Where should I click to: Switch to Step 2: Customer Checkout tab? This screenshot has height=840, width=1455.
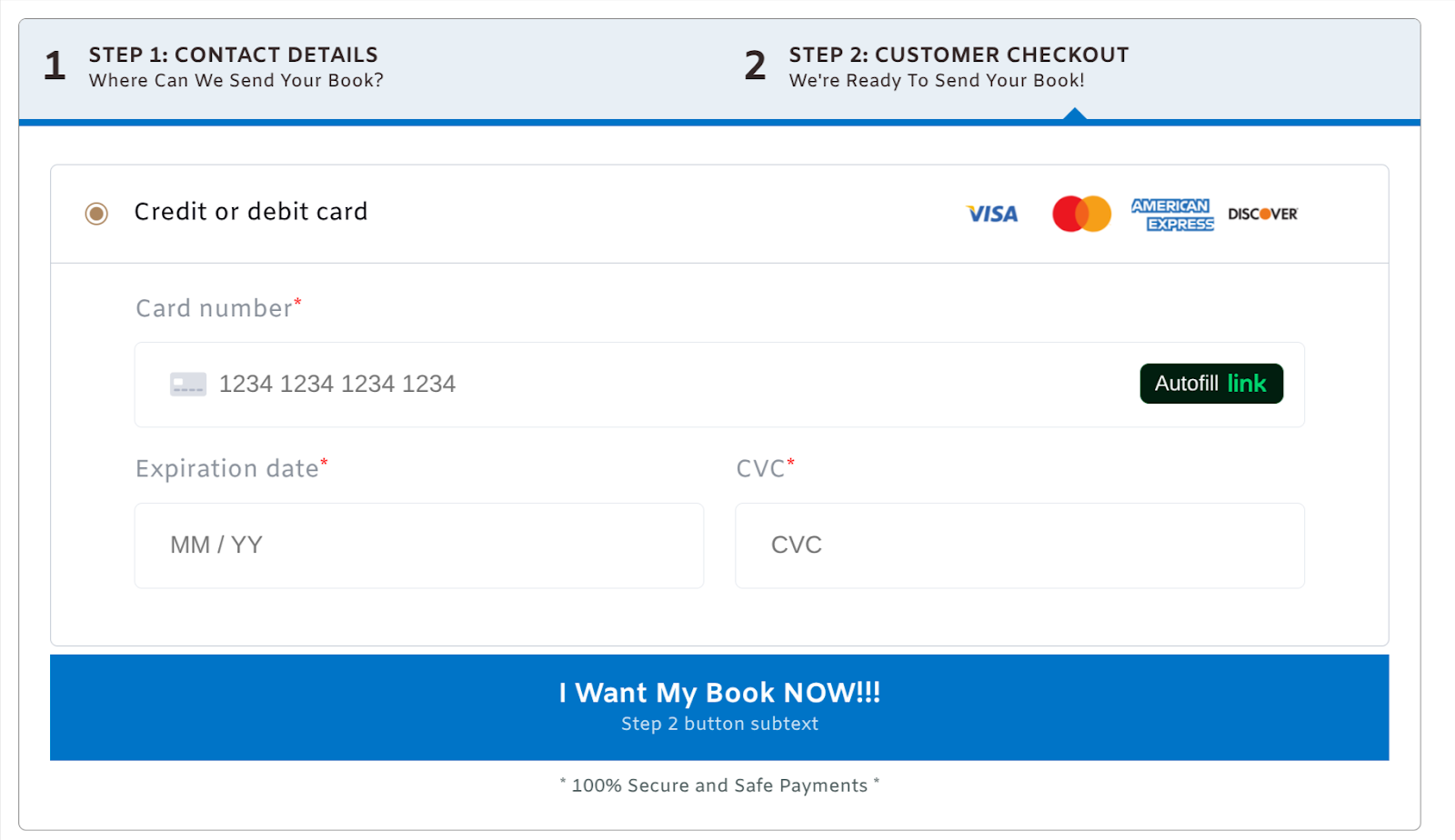958,66
